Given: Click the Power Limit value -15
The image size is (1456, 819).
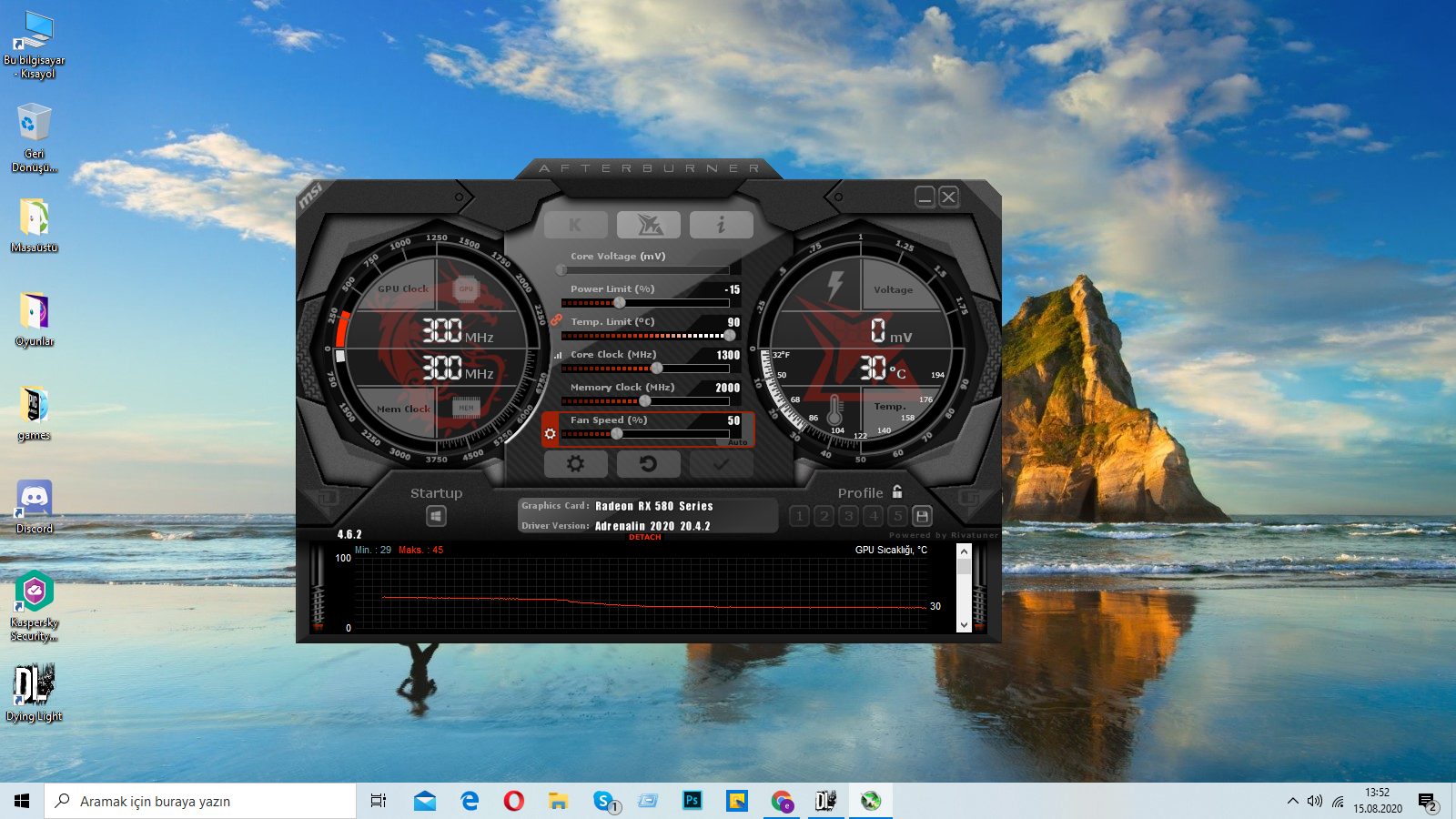Looking at the screenshot, I should pos(733,290).
